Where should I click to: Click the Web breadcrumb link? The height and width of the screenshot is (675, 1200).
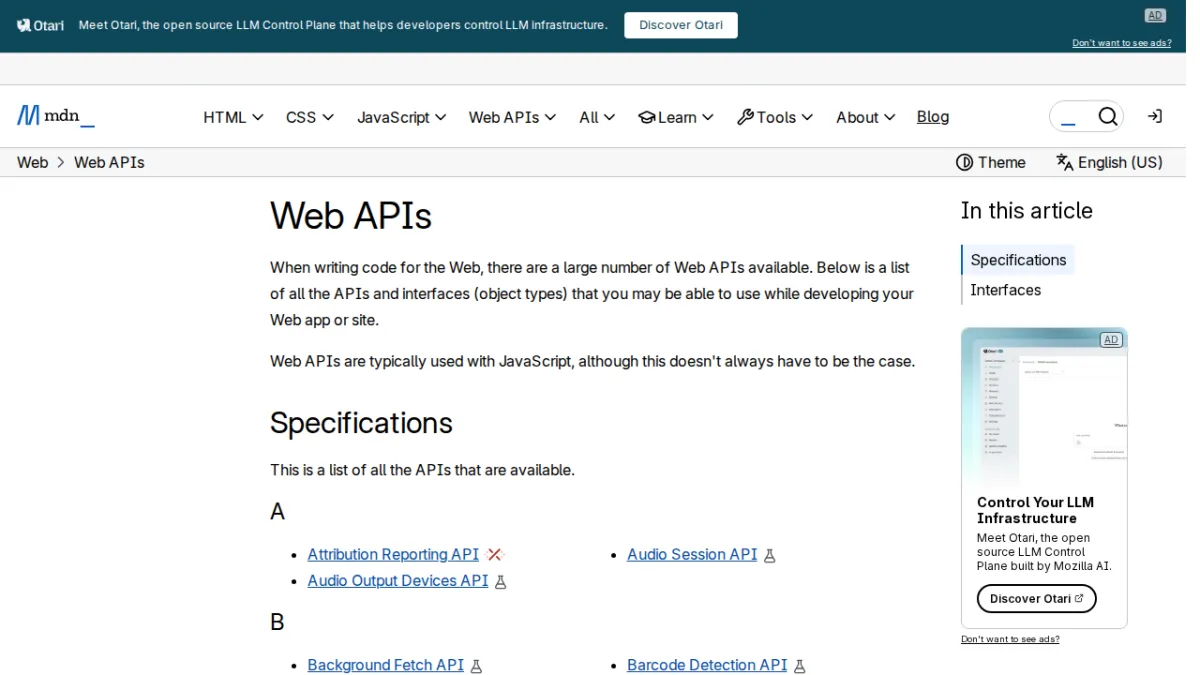(32, 162)
